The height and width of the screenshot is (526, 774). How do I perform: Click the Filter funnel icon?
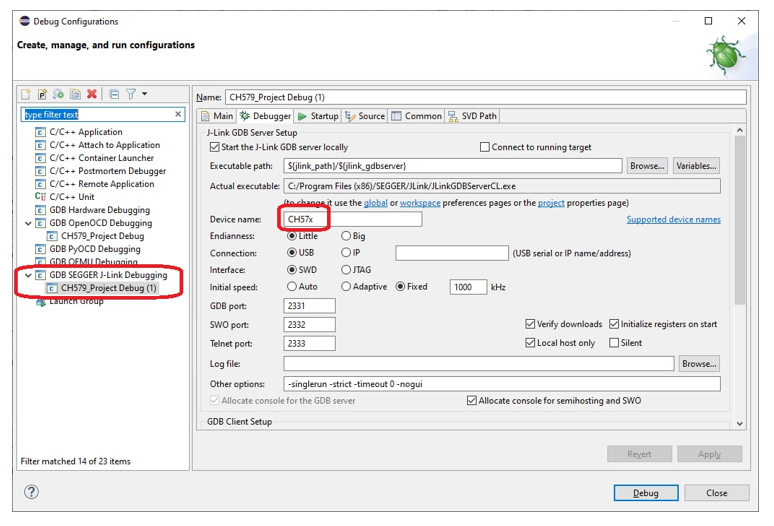[x=131, y=94]
